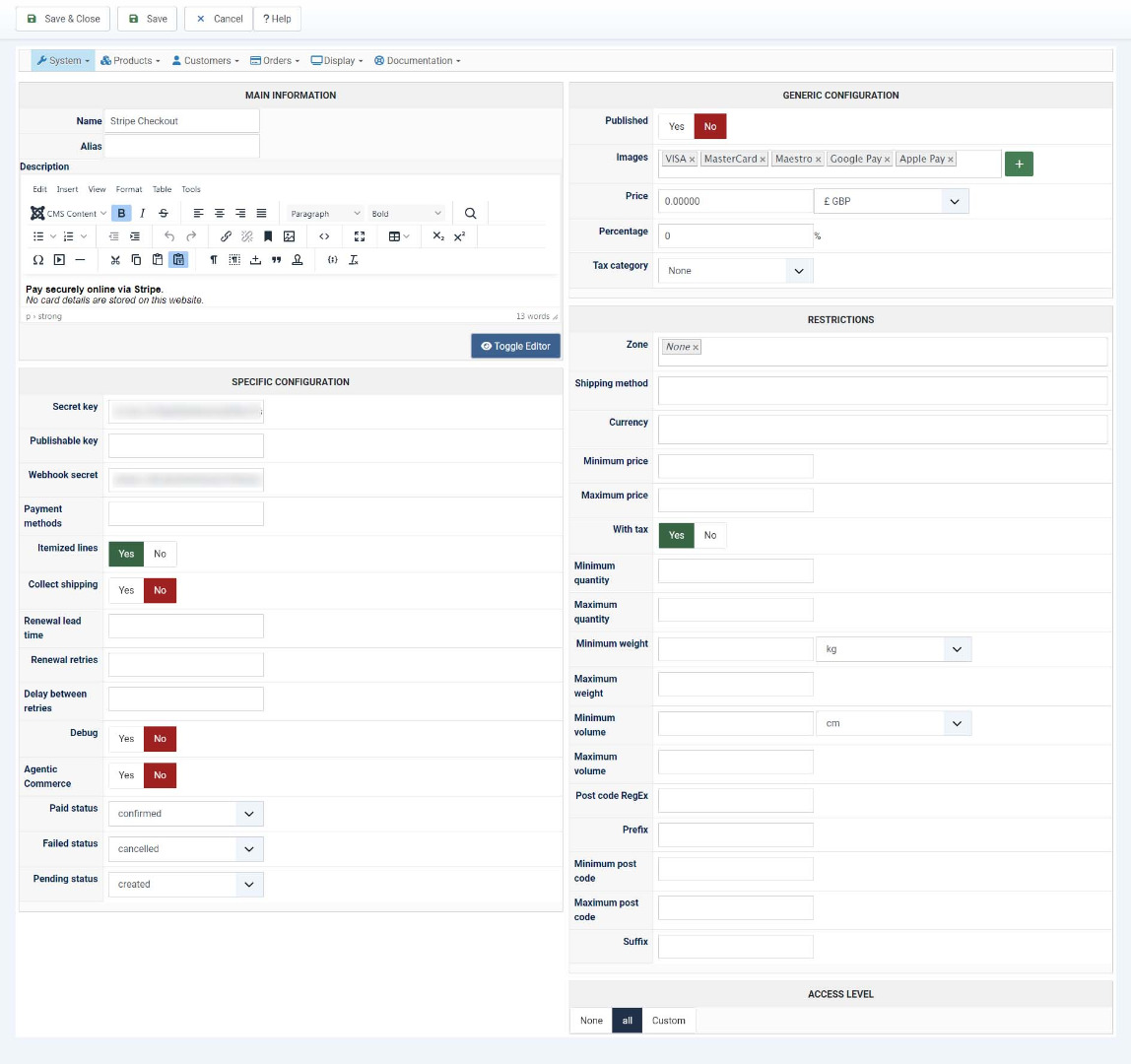The height and width of the screenshot is (1064, 1131).
Task: Click the Save & Close button
Action: tap(63, 19)
